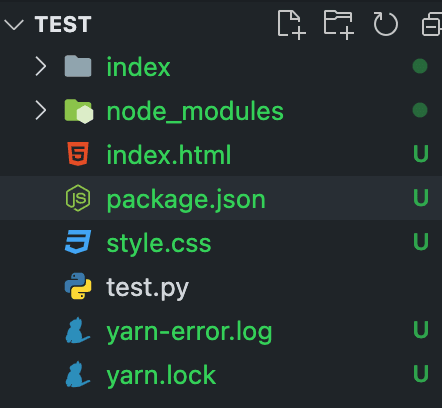
Task: Expand the index folder arrow
Action: (41, 66)
